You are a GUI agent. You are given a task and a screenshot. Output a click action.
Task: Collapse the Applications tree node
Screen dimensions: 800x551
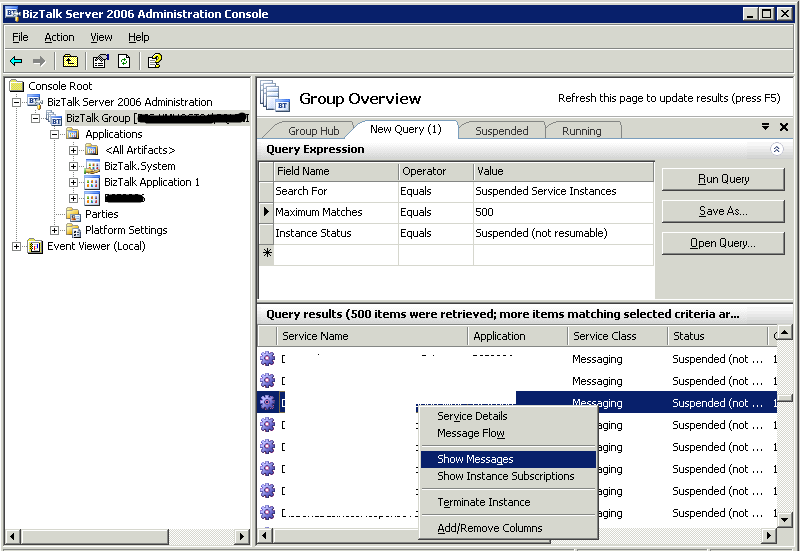(55, 134)
